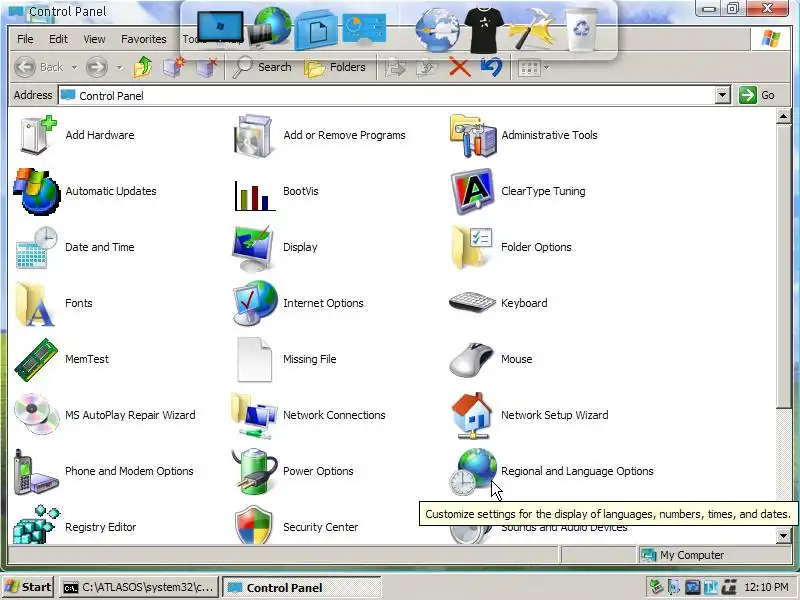Image resolution: width=800 pixels, height=600 pixels.
Task: Click the green globe network icon in the dock
Action: point(270,27)
